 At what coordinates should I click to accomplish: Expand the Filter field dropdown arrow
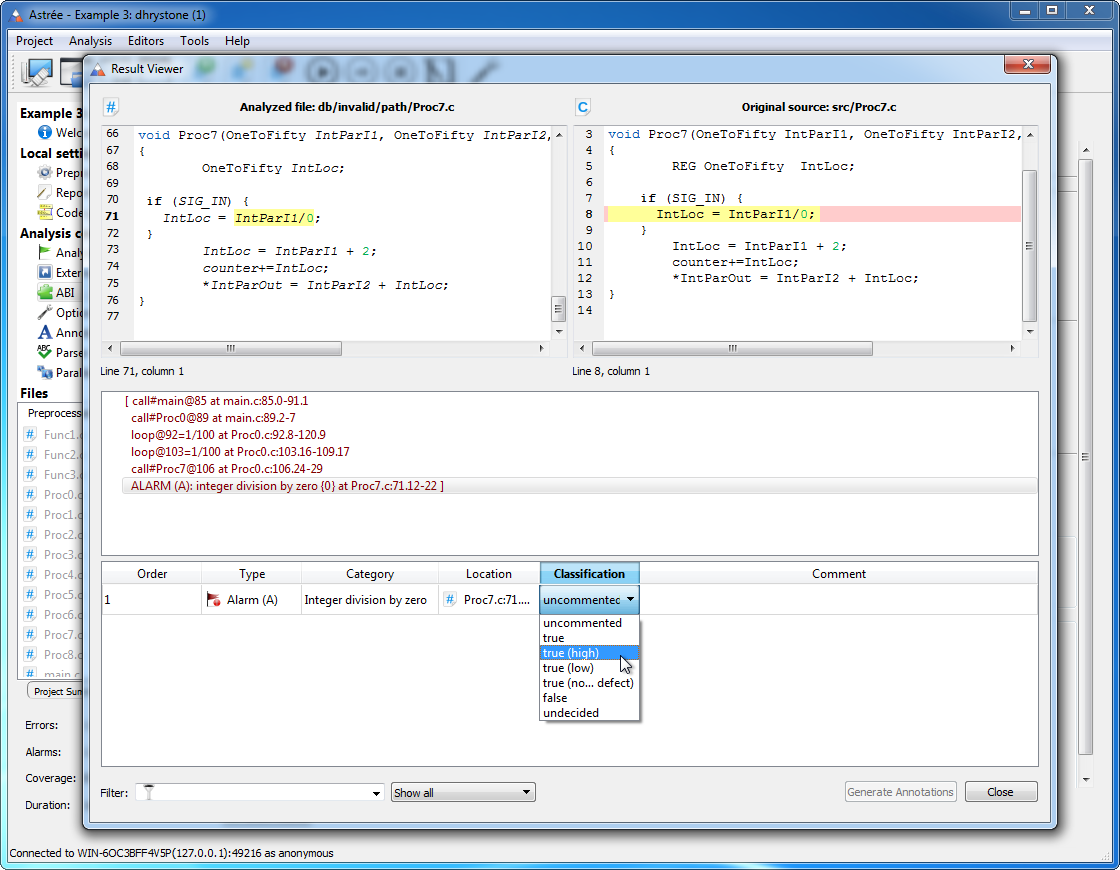click(x=376, y=793)
